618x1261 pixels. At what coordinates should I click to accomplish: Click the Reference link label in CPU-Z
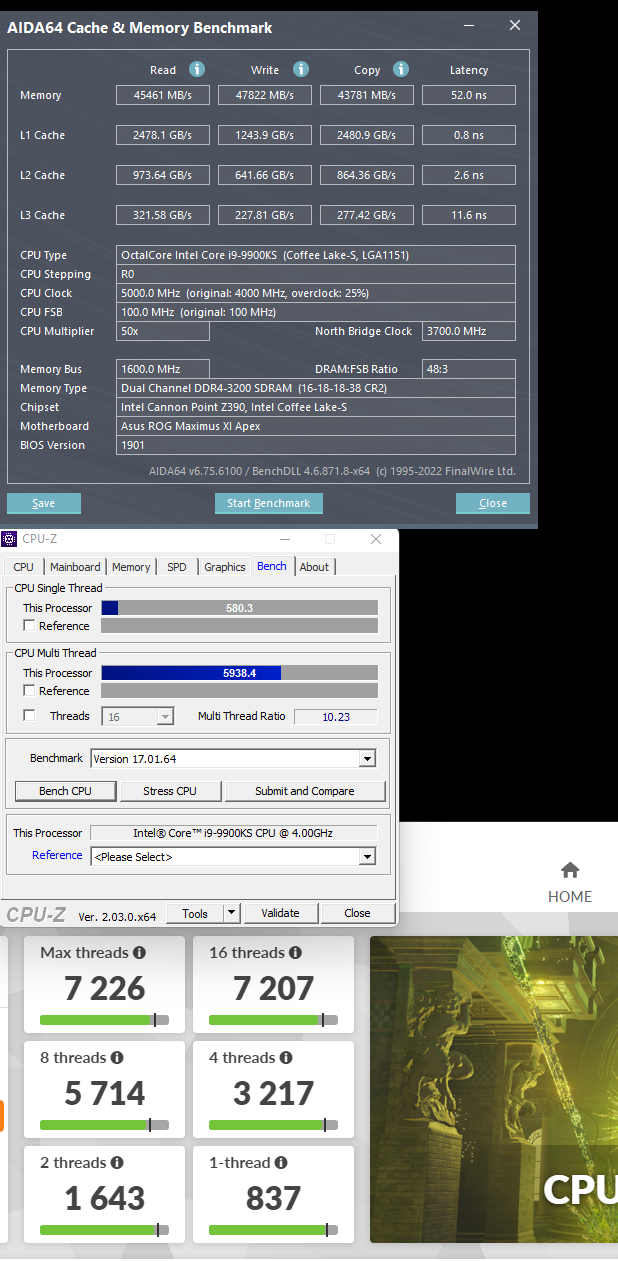pyautogui.click(x=57, y=855)
